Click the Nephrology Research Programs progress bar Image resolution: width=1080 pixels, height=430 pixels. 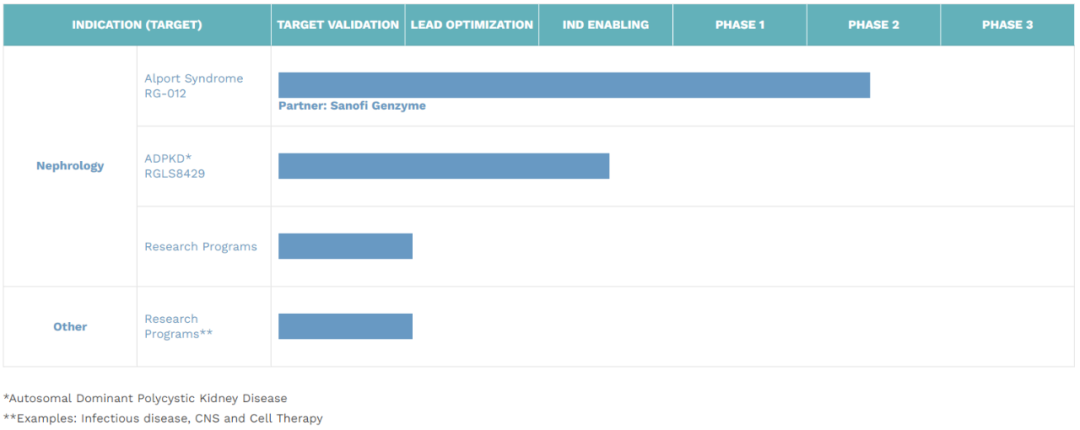point(345,246)
